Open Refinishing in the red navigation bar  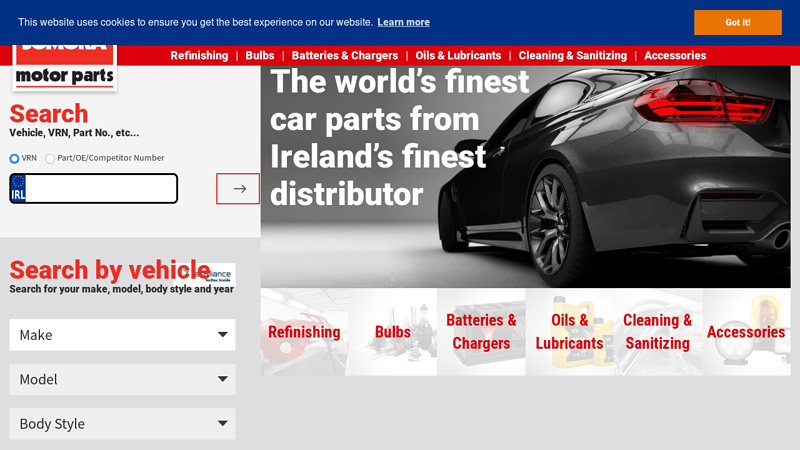pos(199,56)
